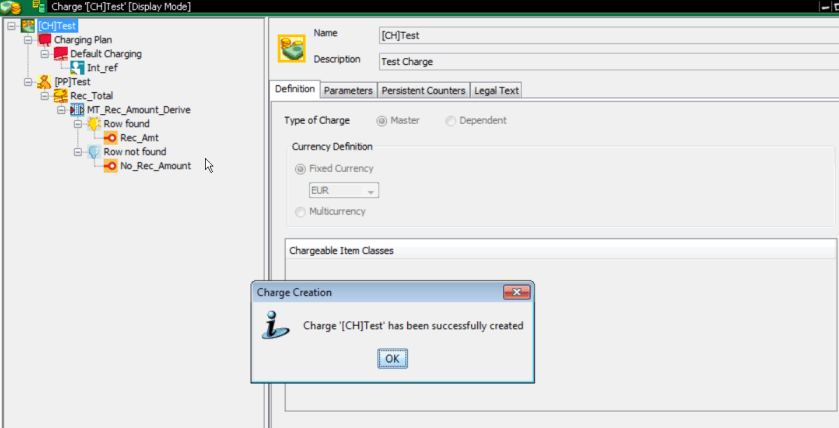Select the Charging Plan tree label
The image size is (839, 428).
coord(83,40)
